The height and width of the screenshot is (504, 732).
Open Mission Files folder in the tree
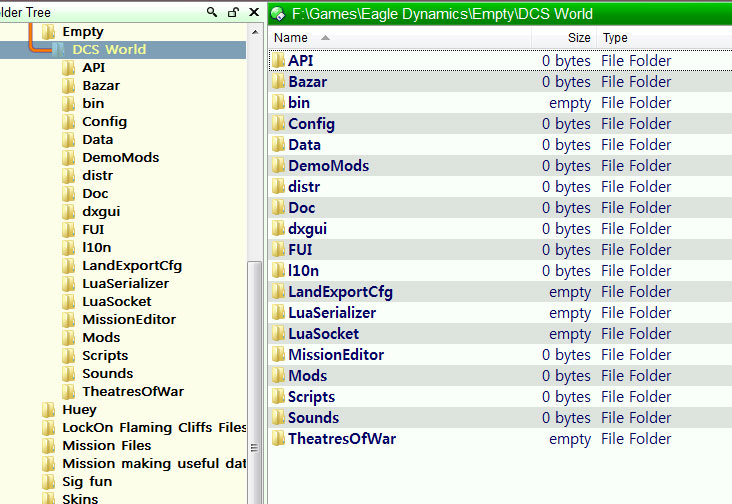pyautogui.click(x=106, y=445)
